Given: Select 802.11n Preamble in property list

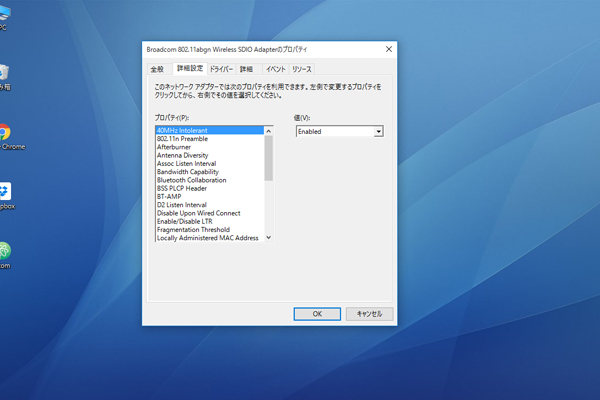Looking at the screenshot, I should tap(184, 139).
